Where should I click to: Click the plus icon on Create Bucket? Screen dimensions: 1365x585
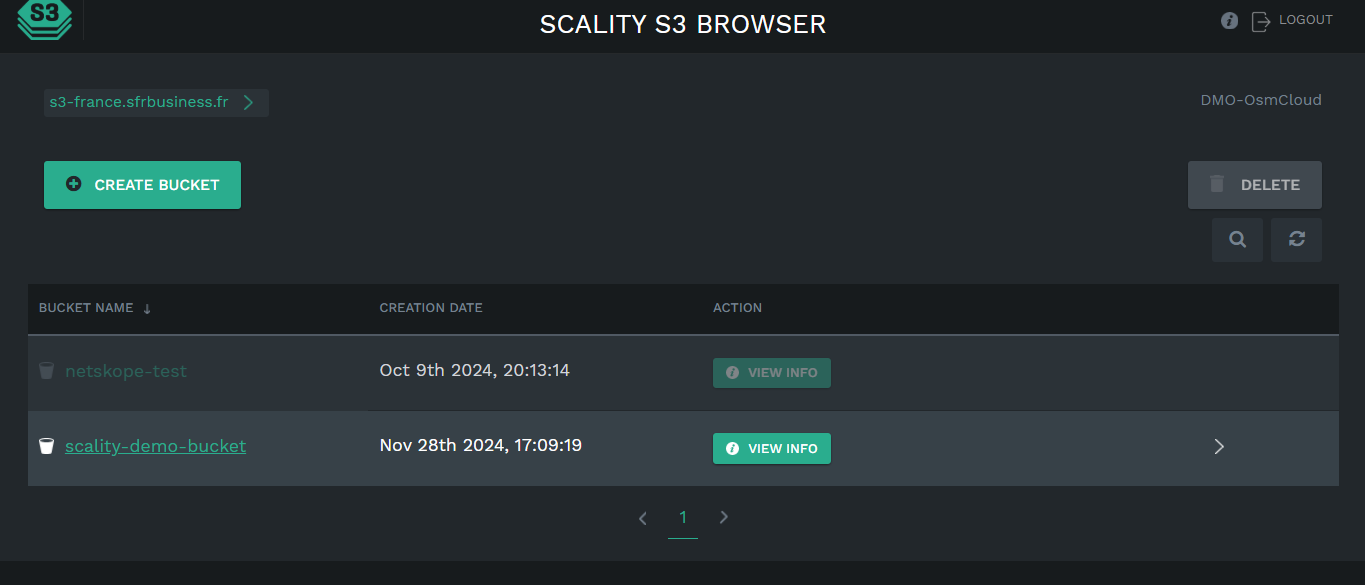coord(73,184)
